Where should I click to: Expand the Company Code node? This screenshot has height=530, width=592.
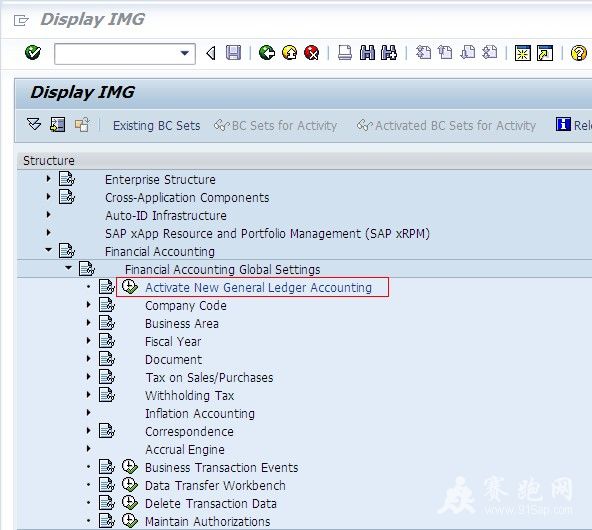(88, 305)
